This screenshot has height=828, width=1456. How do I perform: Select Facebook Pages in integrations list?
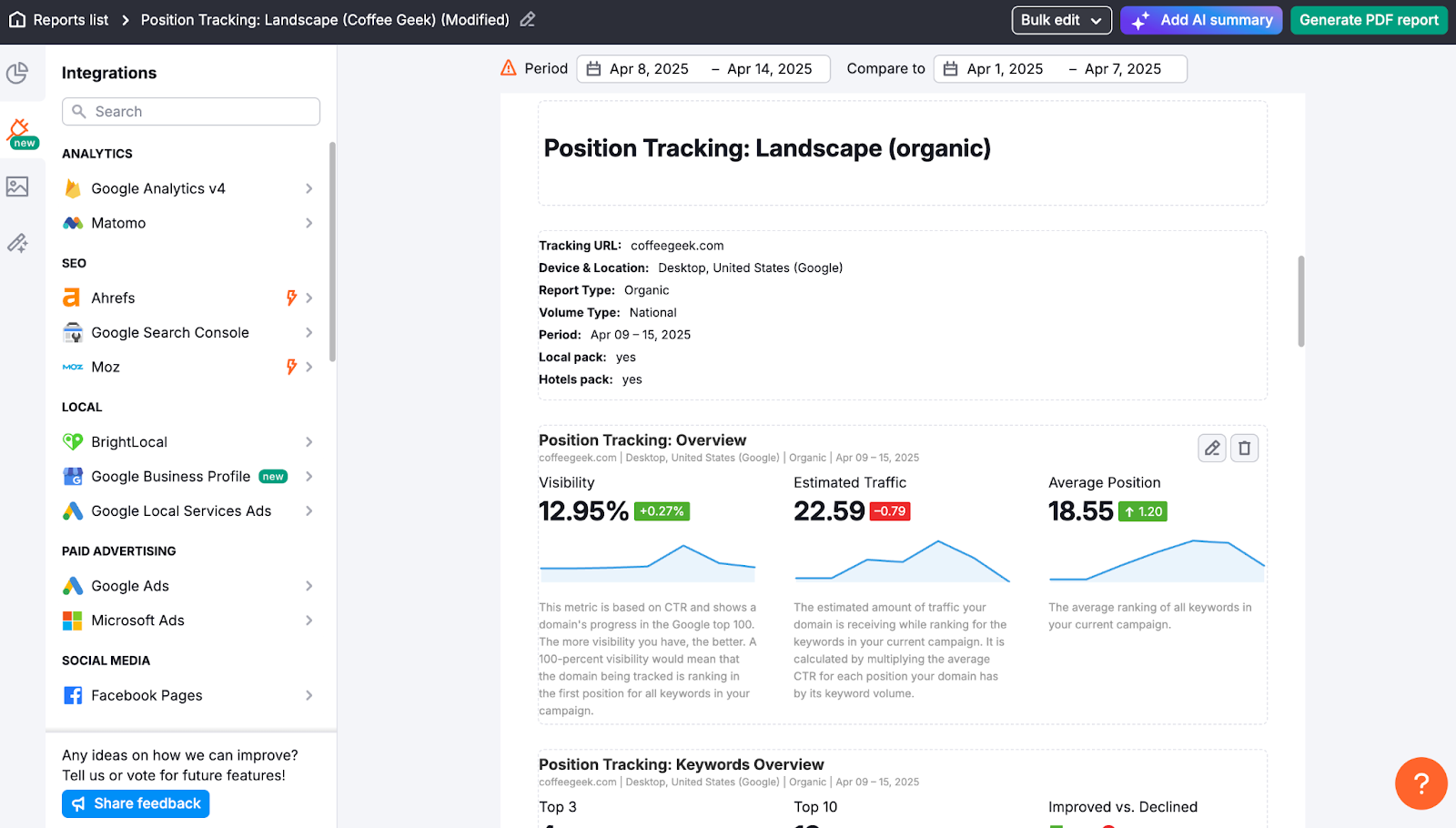[x=147, y=695]
